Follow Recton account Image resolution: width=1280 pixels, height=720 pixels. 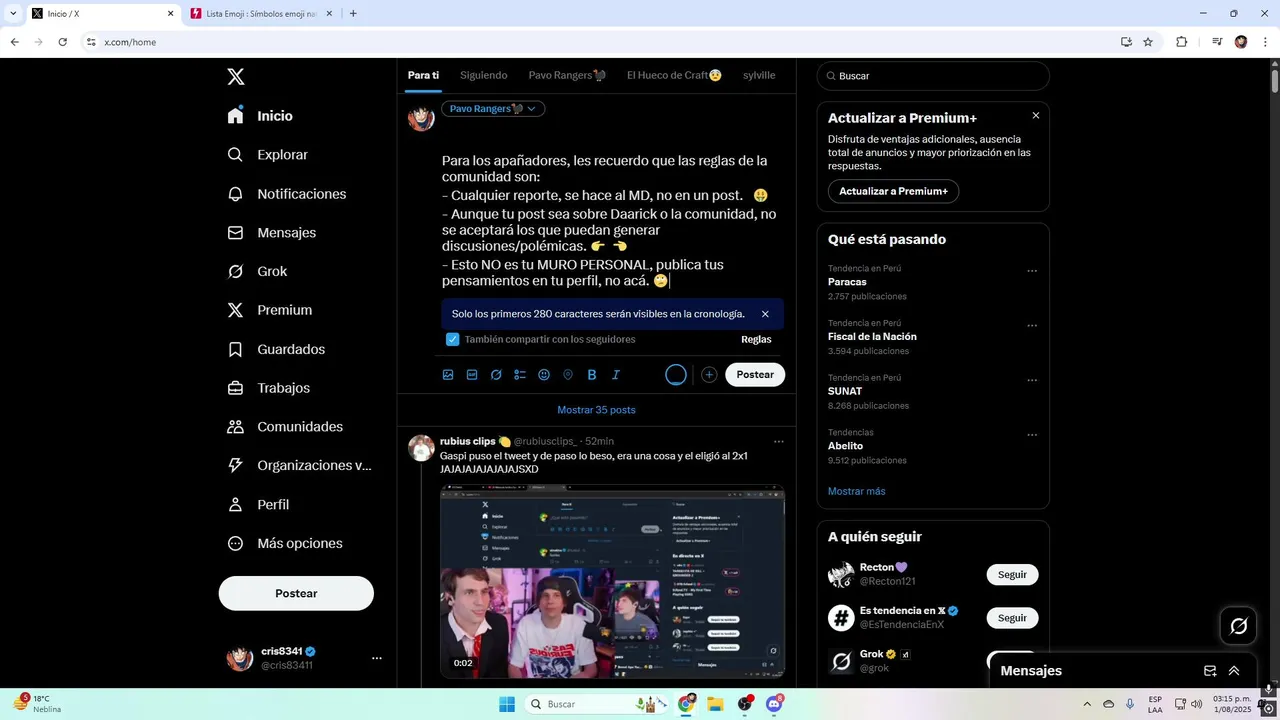pyautogui.click(x=1012, y=575)
